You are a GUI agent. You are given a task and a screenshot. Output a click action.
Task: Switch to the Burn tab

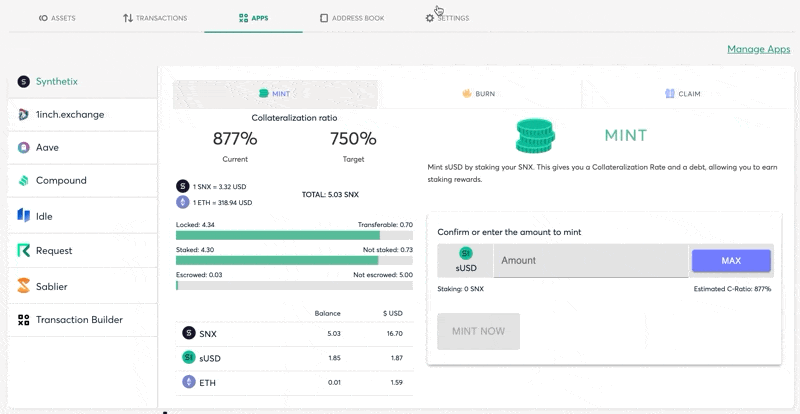[479, 94]
